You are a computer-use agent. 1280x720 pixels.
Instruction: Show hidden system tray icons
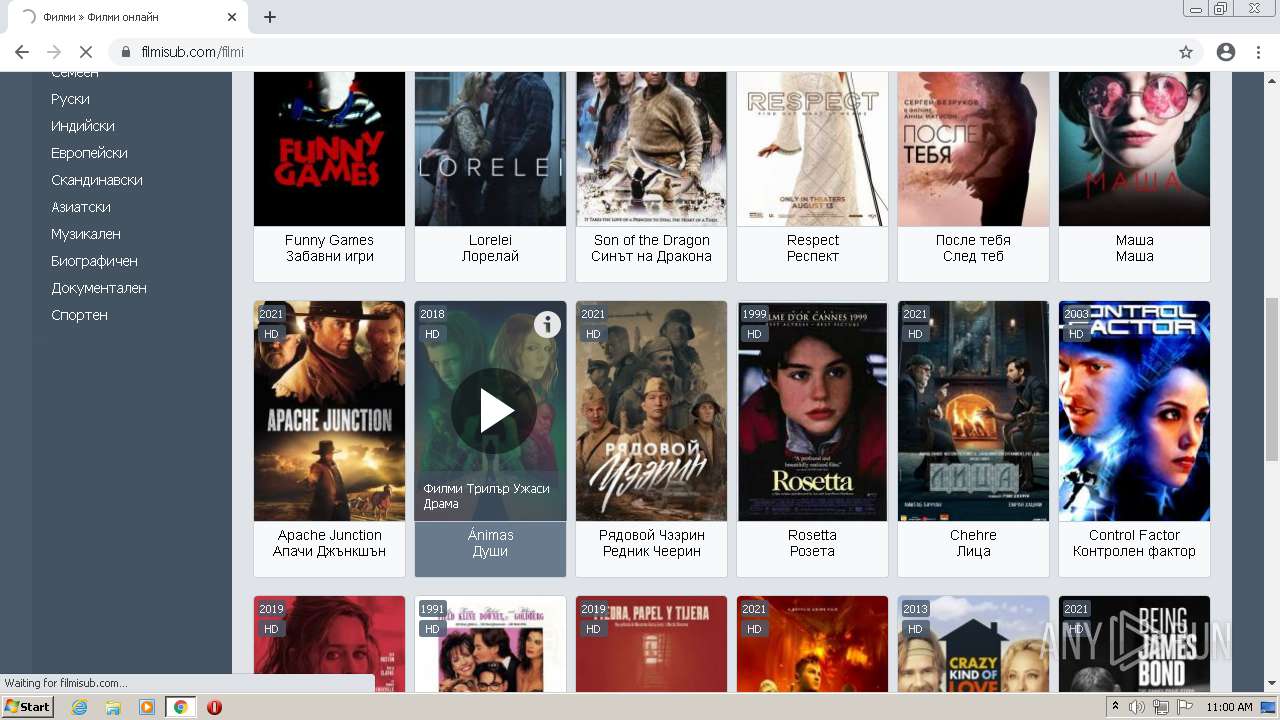1115,707
